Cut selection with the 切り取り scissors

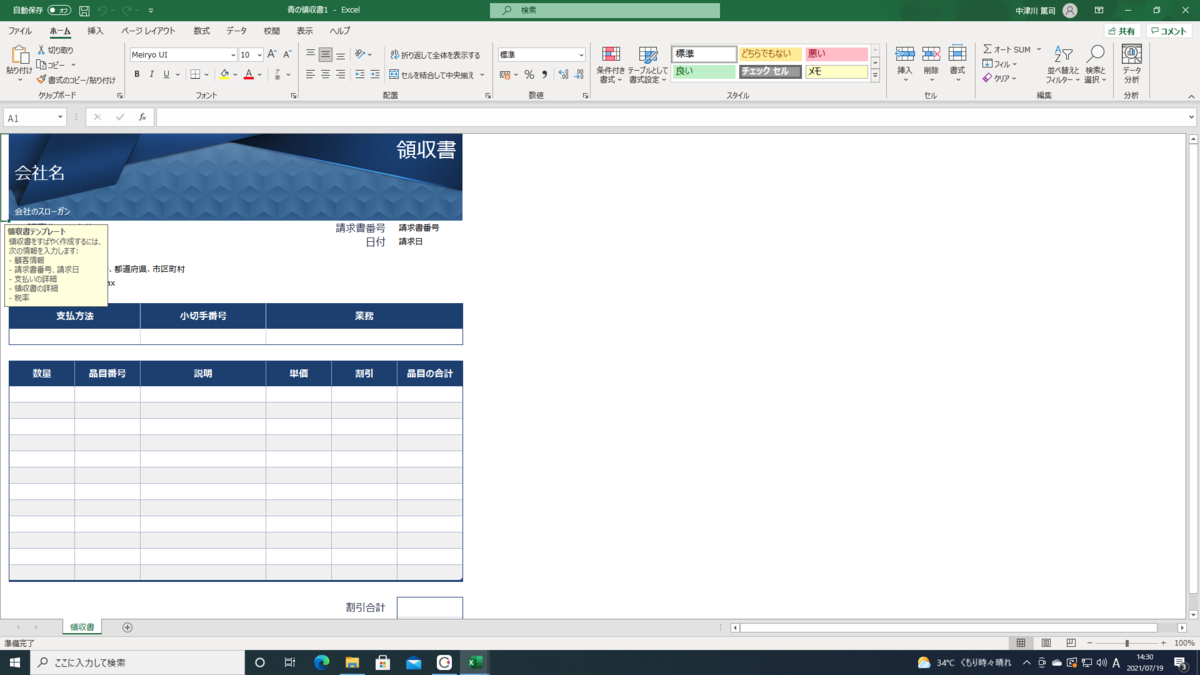pyautogui.click(x=55, y=50)
